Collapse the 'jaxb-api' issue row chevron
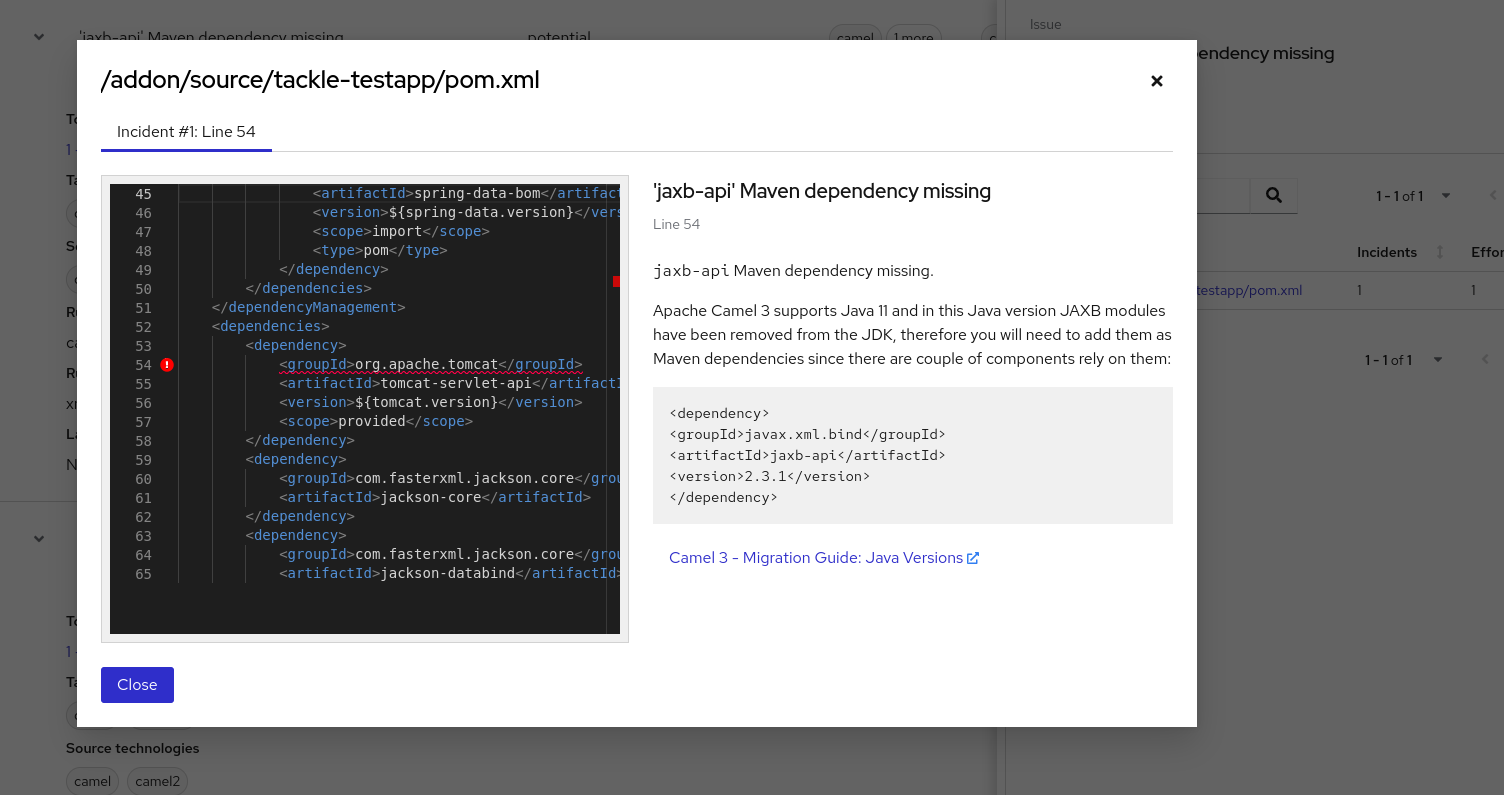 pyautogui.click(x=39, y=37)
